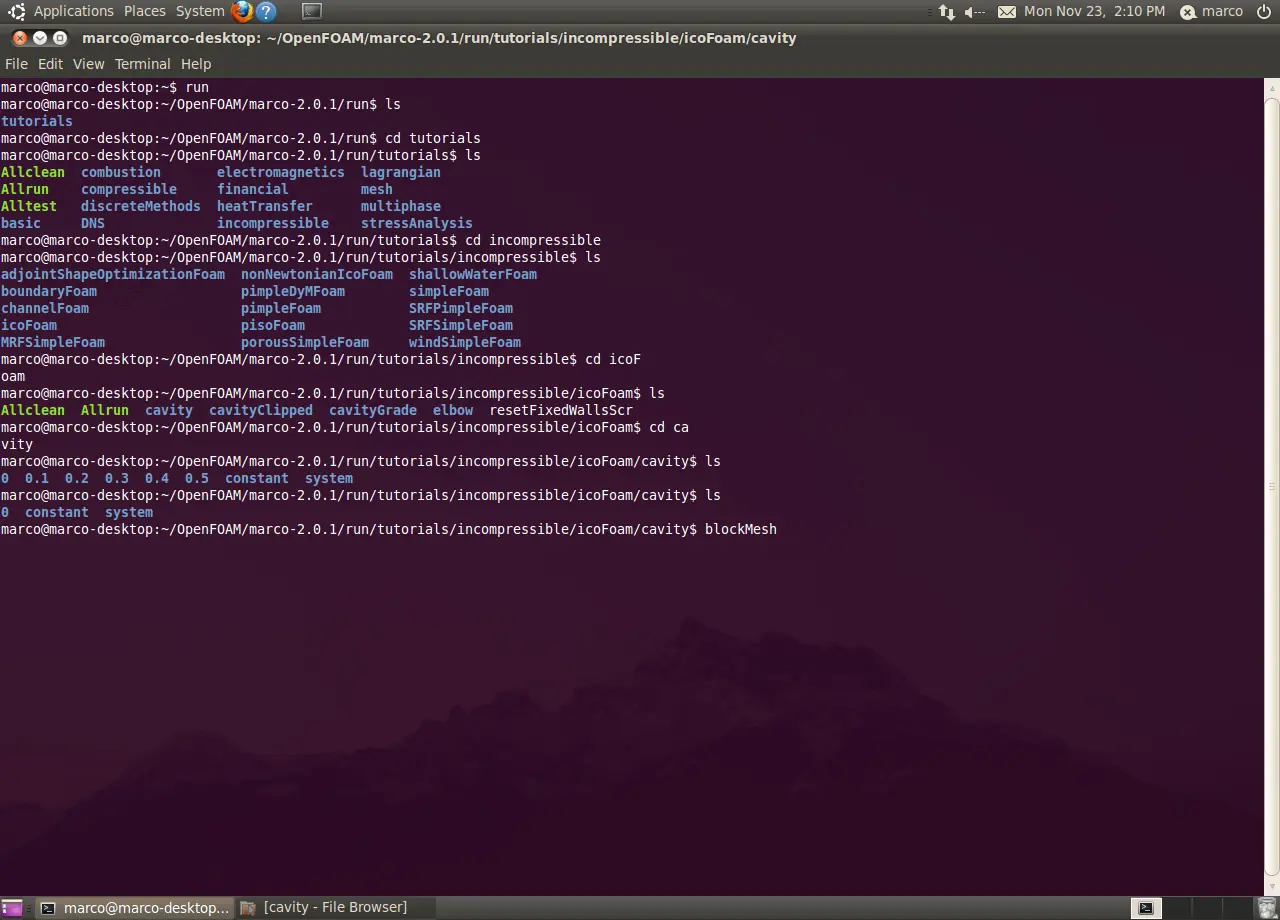Click the terminal vertical scrollbar
1280x920 pixels.
[1272, 485]
